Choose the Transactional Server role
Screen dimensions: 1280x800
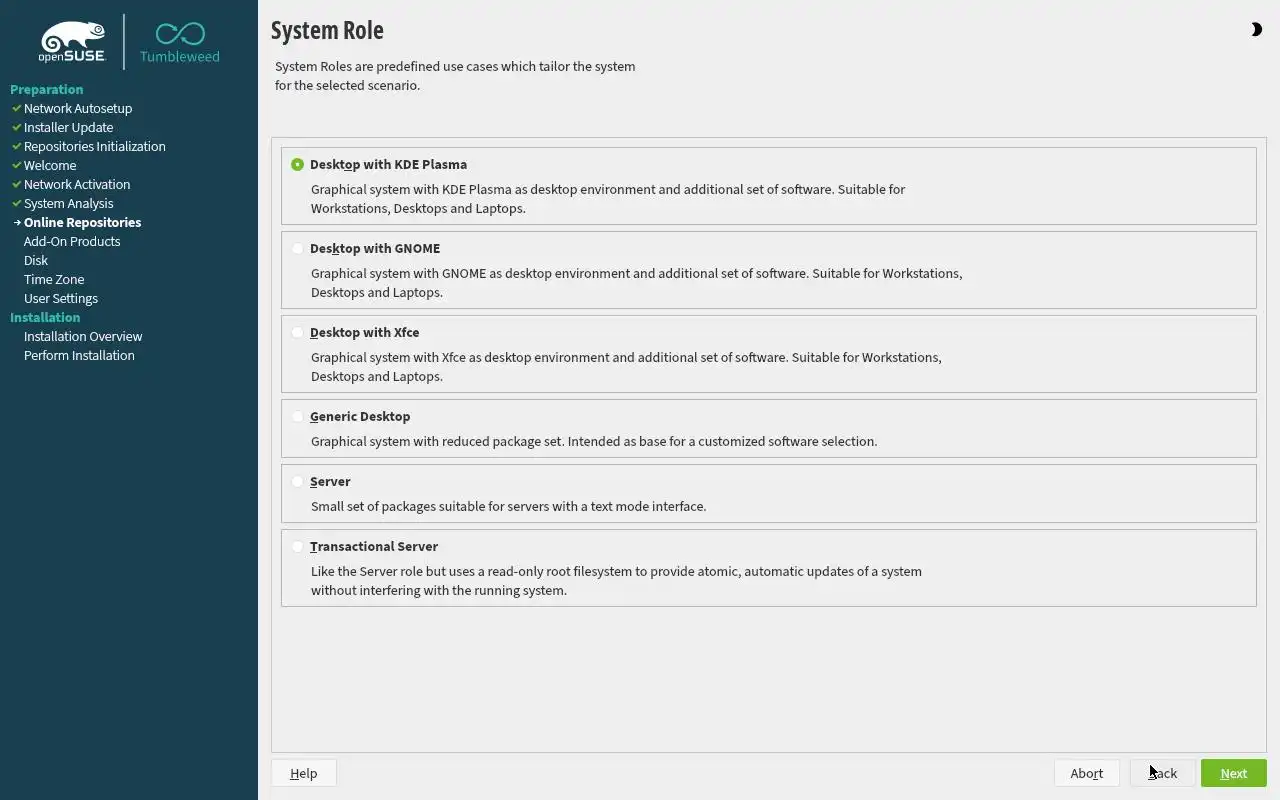tap(298, 547)
